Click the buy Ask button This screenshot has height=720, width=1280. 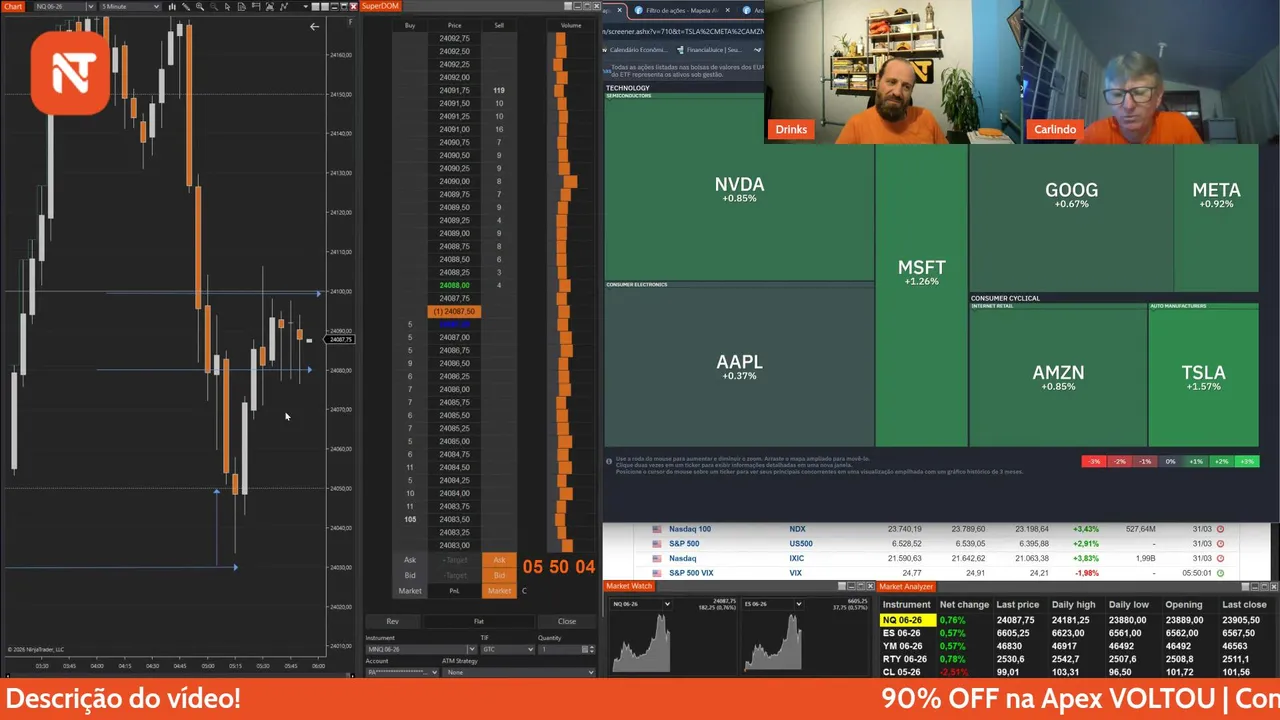[410, 560]
